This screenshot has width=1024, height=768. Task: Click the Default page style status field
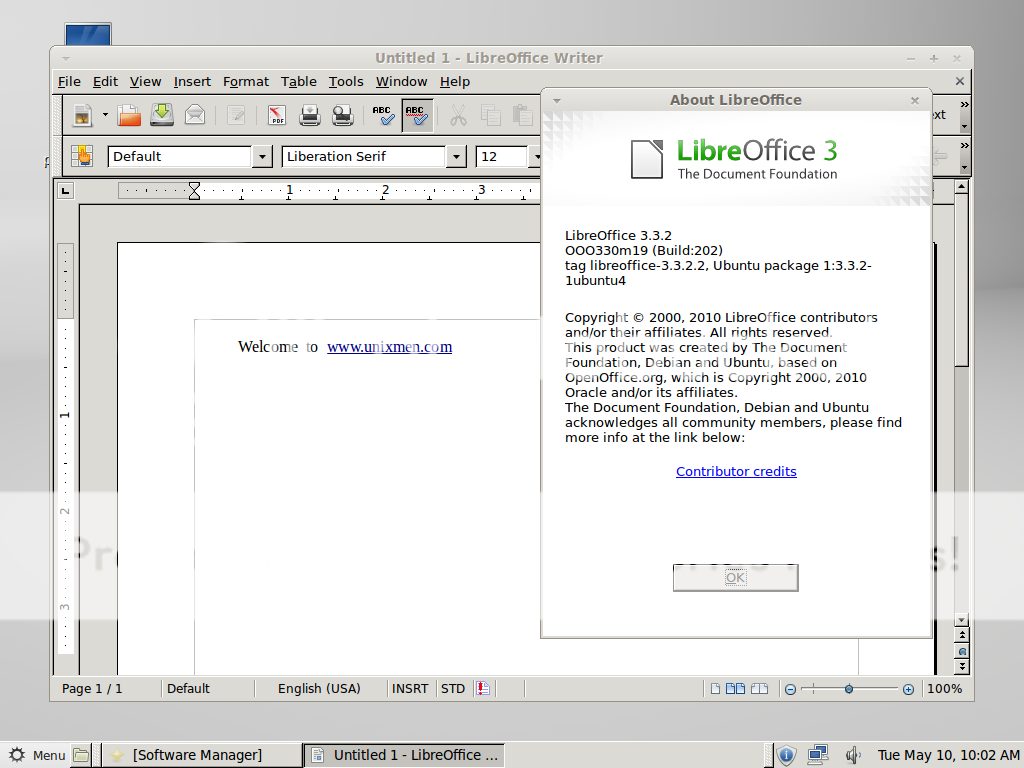pyautogui.click(x=188, y=688)
